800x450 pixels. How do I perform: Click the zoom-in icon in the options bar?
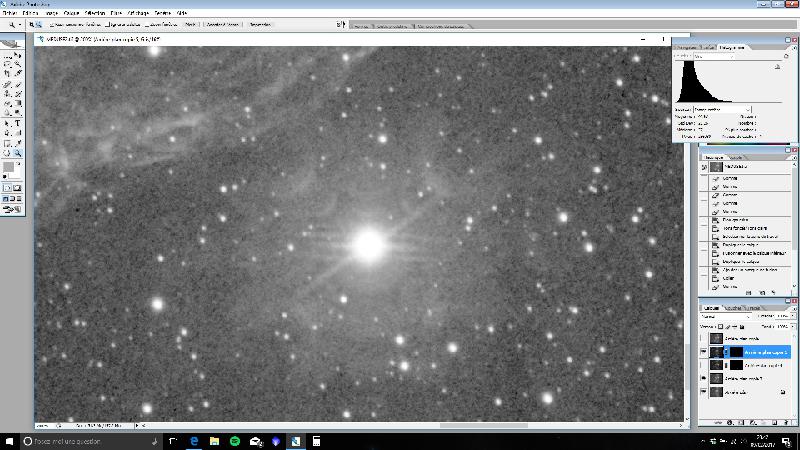tap(32, 24)
